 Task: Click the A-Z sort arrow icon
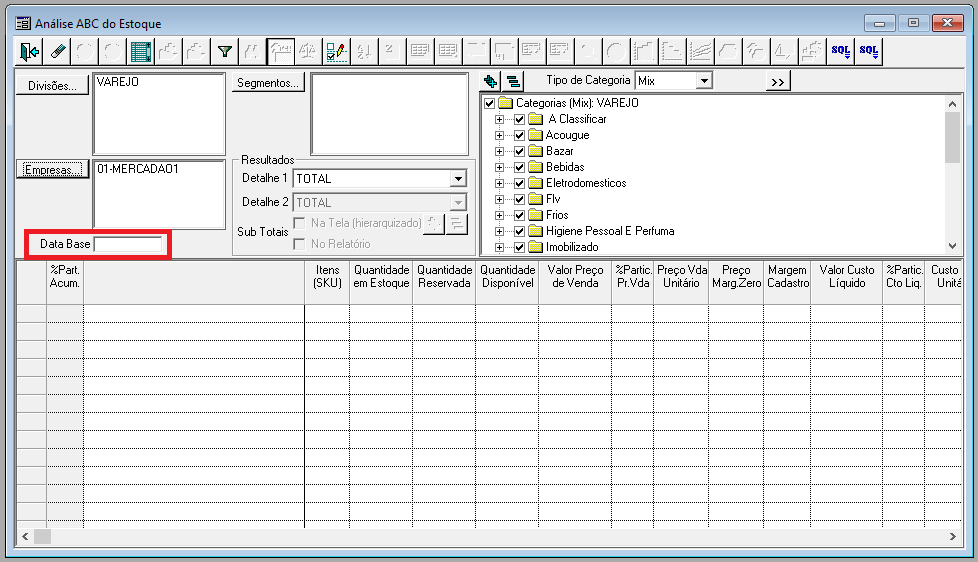click(x=364, y=51)
